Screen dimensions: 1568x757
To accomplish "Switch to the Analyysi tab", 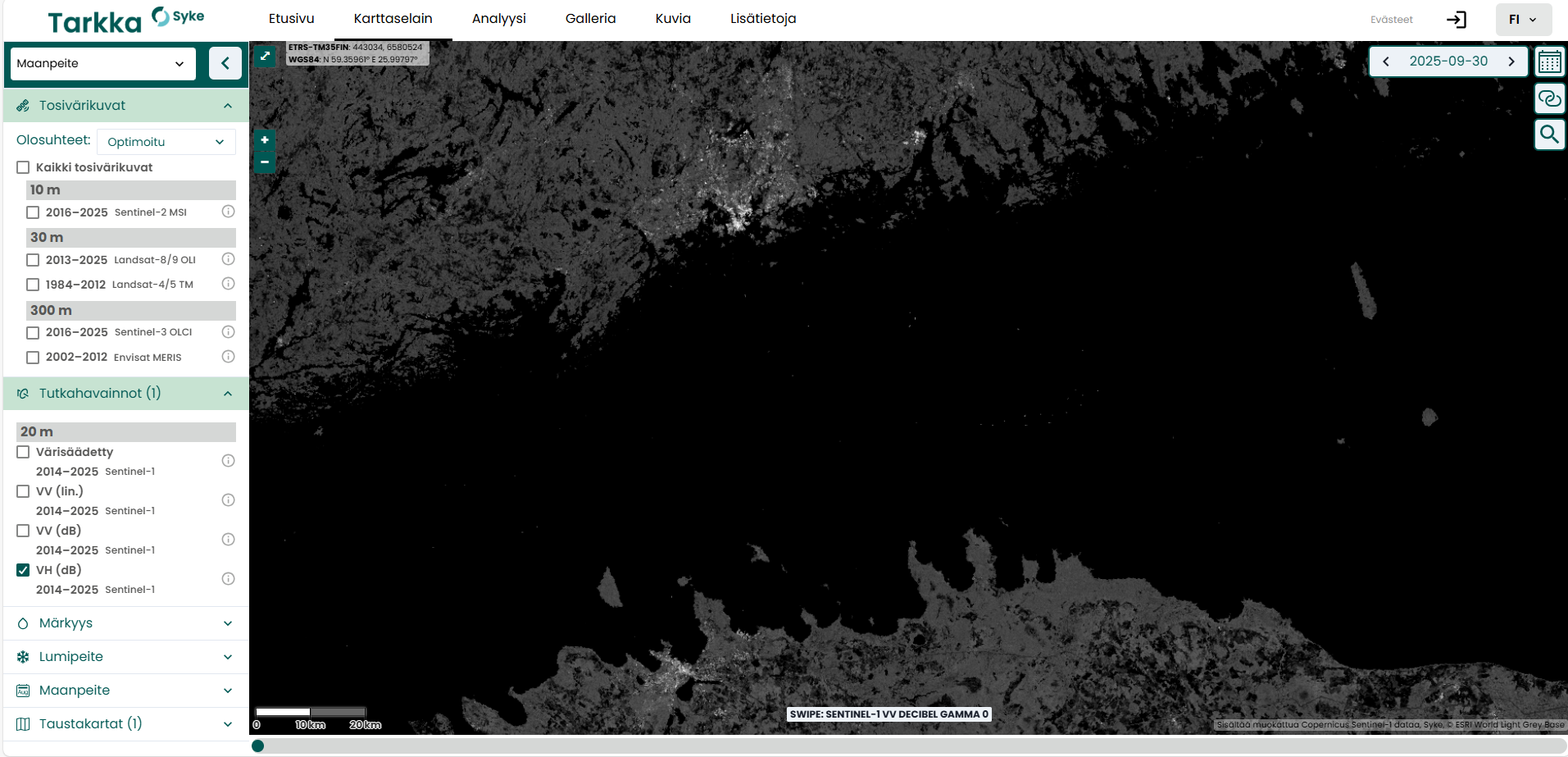I will tap(498, 19).
